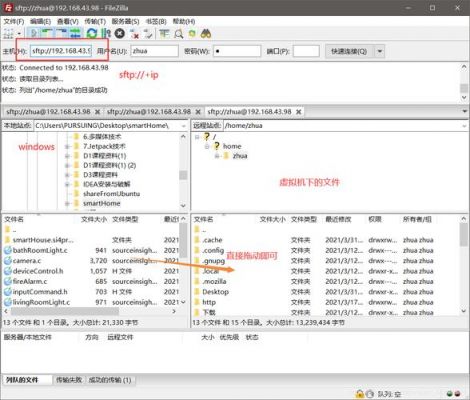This screenshot has width=470, height=400.
Task: Toggle synchronized browsing icon
Action: click(x=192, y=33)
